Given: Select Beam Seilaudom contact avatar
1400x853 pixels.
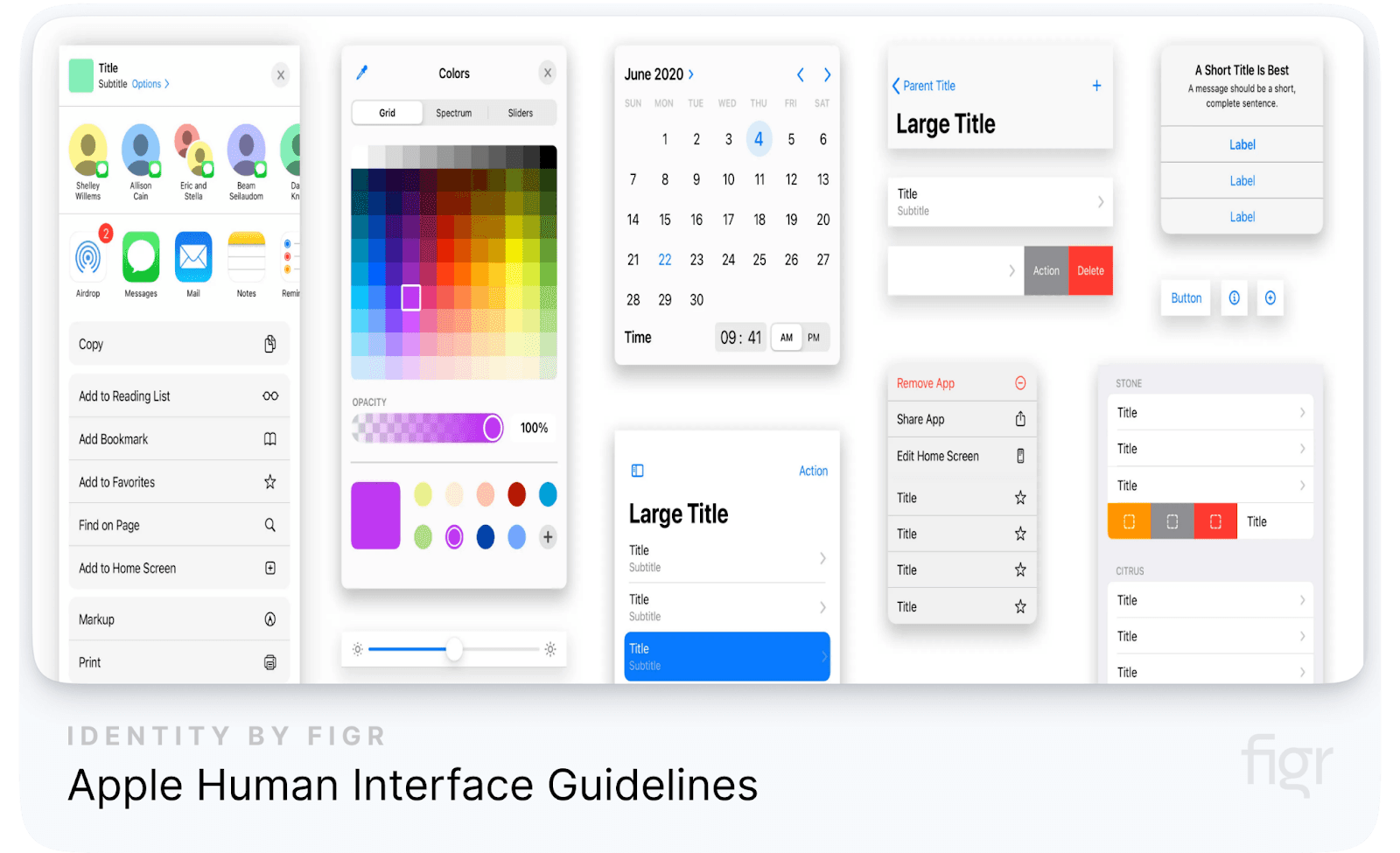Looking at the screenshot, I should click(x=247, y=150).
